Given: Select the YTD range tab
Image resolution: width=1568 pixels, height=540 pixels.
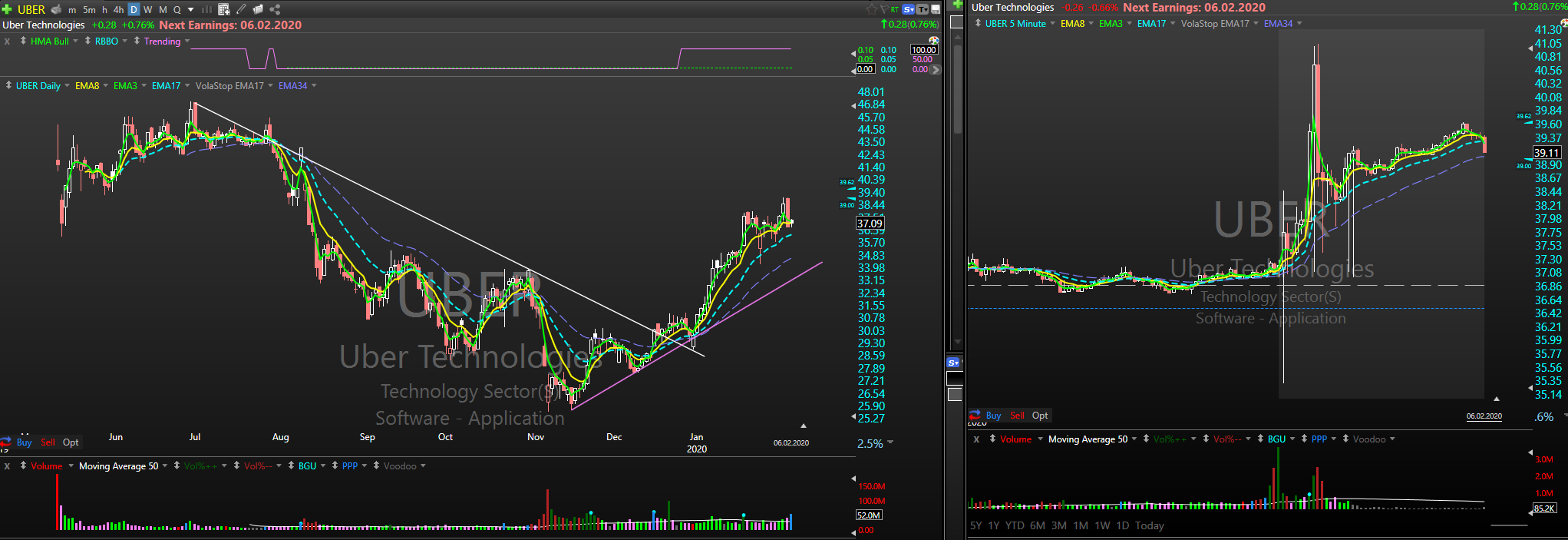Looking at the screenshot, I should (1015, 525).
